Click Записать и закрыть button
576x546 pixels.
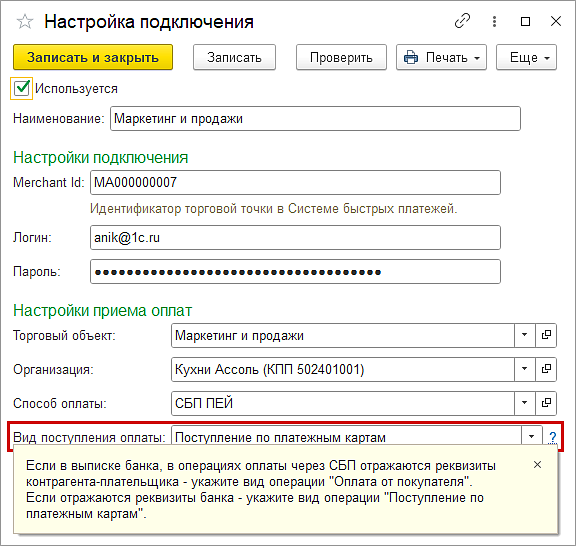click(93, 57)
